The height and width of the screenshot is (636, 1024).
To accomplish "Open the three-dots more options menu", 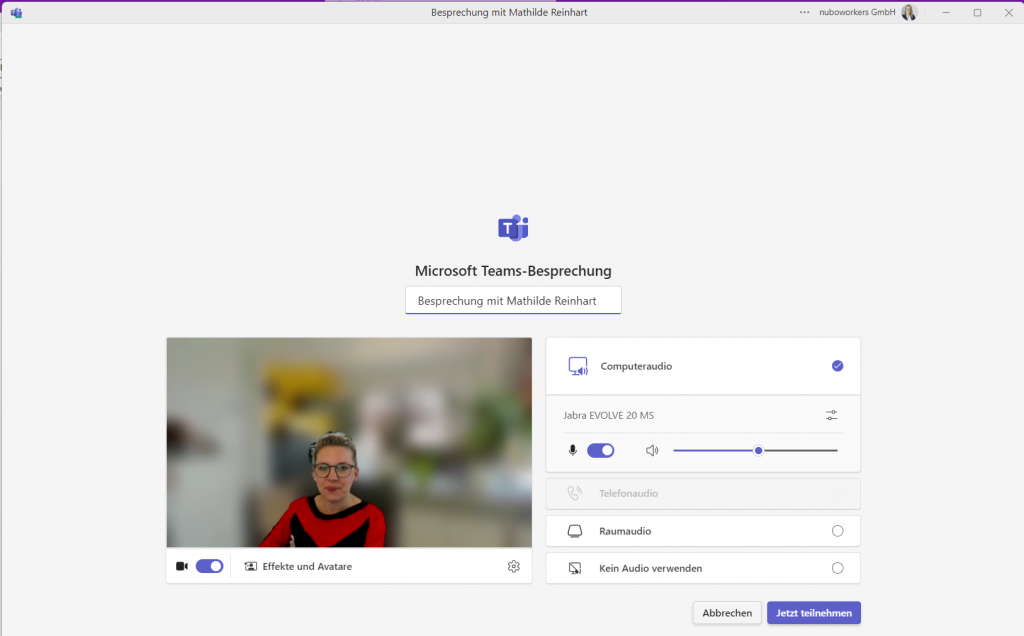I will click(x=805, y=12).
